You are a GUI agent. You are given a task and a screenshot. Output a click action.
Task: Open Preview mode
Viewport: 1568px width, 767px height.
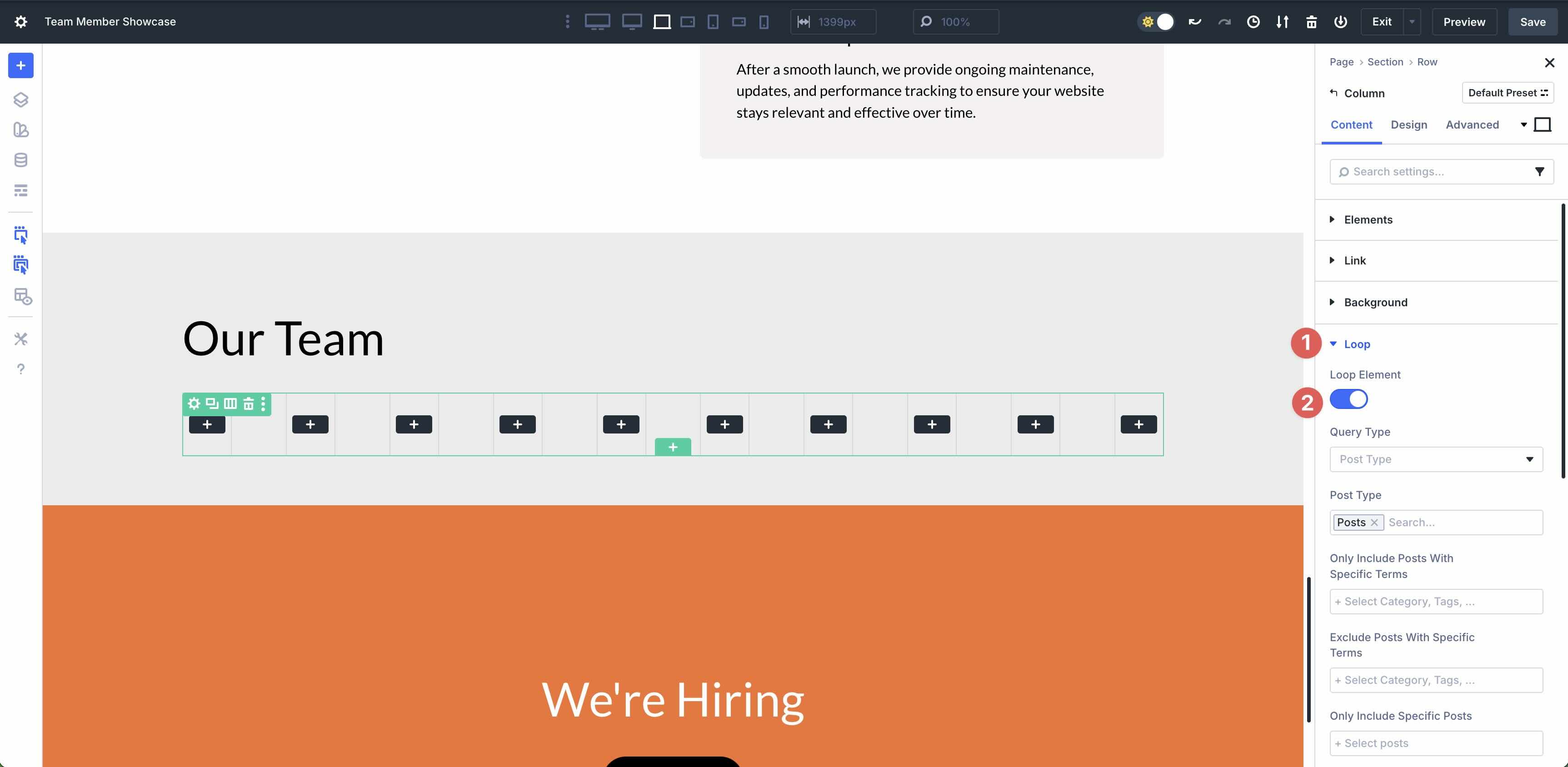1464,22
